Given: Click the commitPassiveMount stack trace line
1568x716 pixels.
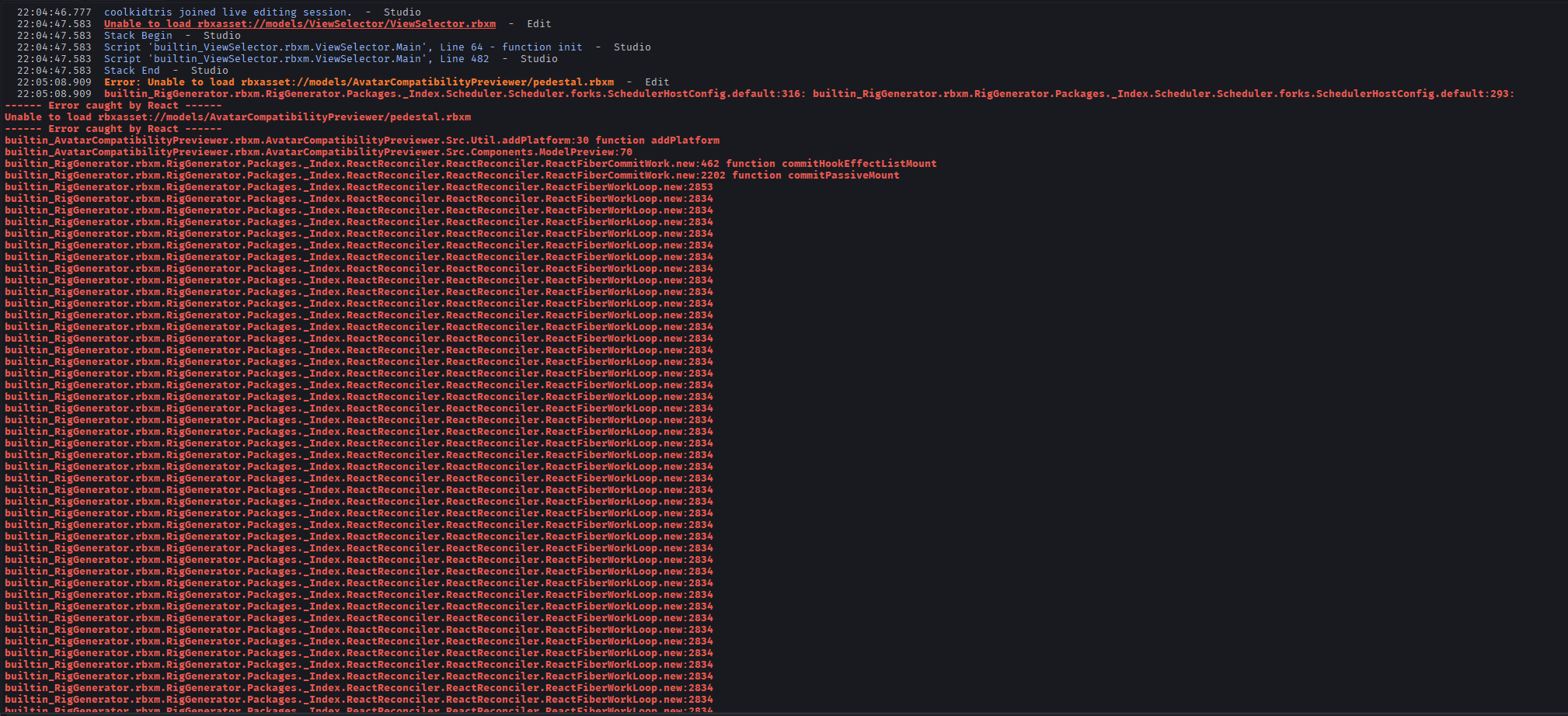Looking at the screenshot, I should point(452,176).
